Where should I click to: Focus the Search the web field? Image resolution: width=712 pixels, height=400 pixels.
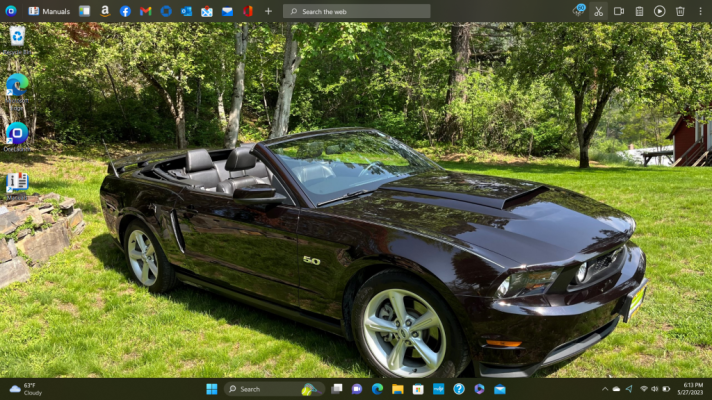coord(356,11)
